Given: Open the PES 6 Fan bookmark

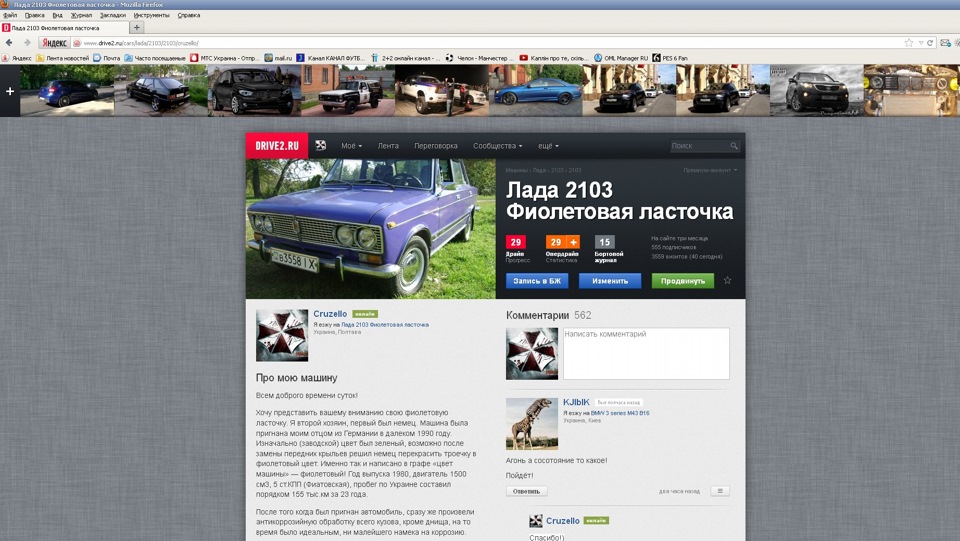Looking at the screenshot, I should (670, 58).
